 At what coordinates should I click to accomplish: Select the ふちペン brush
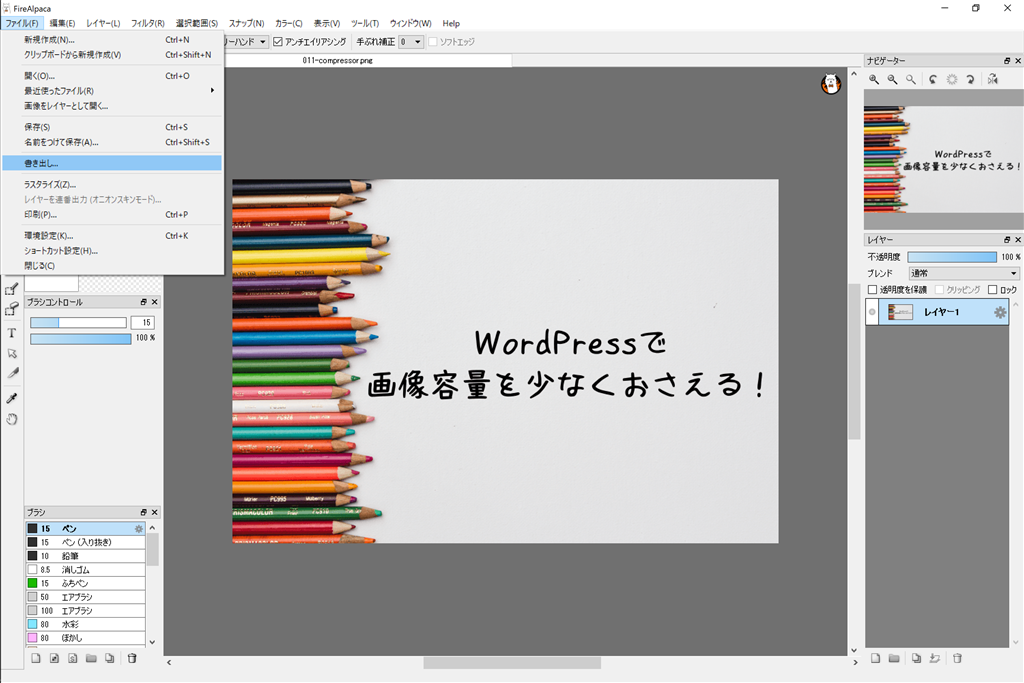[86, 584]
